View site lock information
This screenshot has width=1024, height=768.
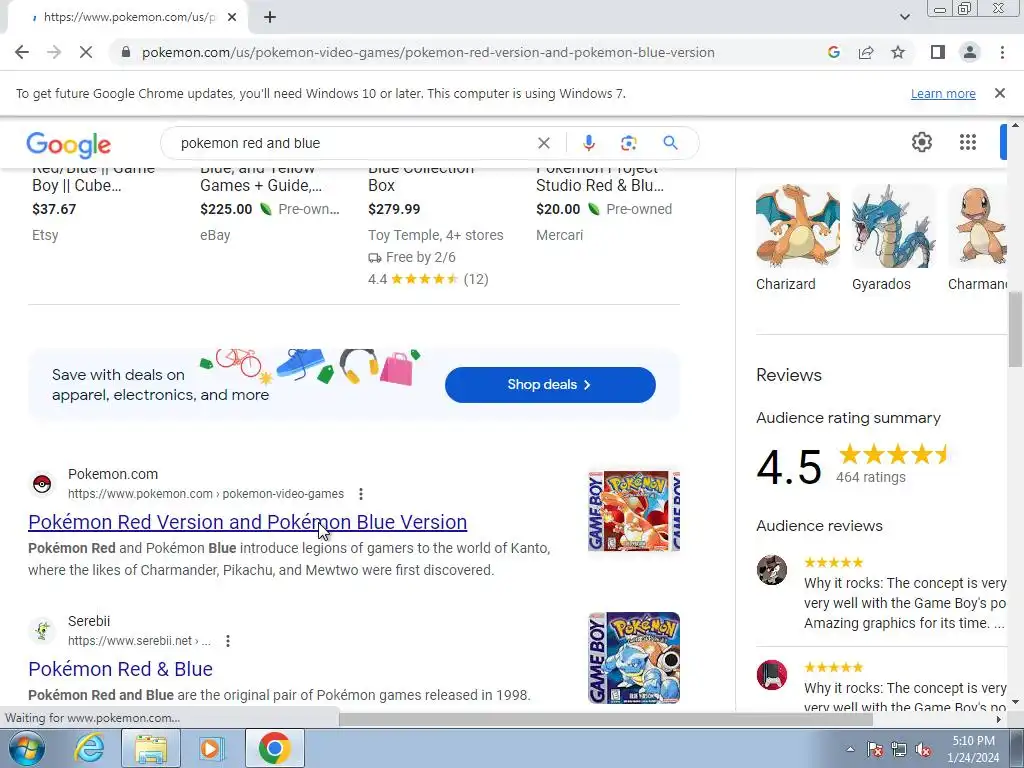(126, 52)
